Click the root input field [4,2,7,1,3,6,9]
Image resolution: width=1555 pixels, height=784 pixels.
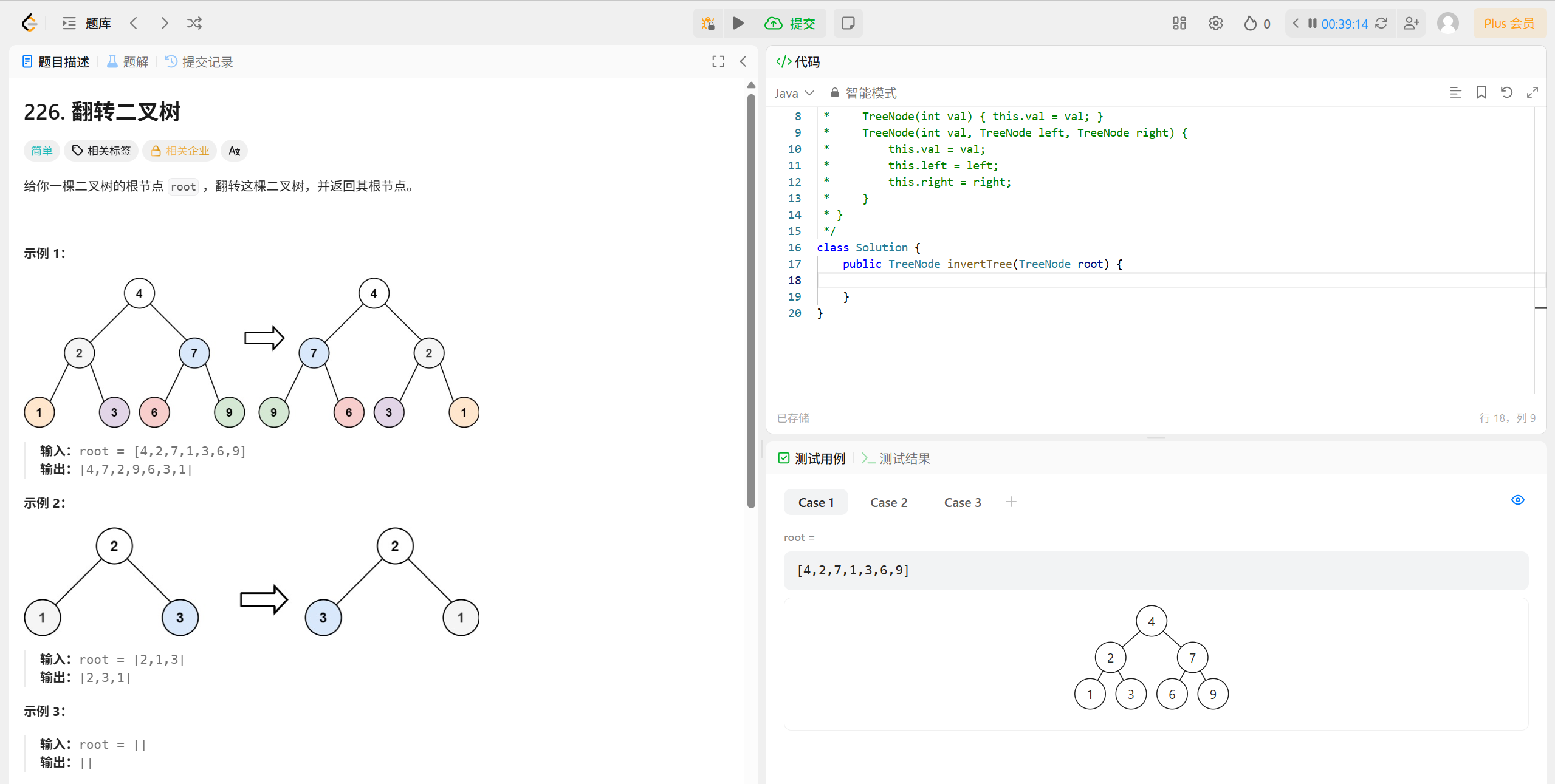(x=1156, y=570)
